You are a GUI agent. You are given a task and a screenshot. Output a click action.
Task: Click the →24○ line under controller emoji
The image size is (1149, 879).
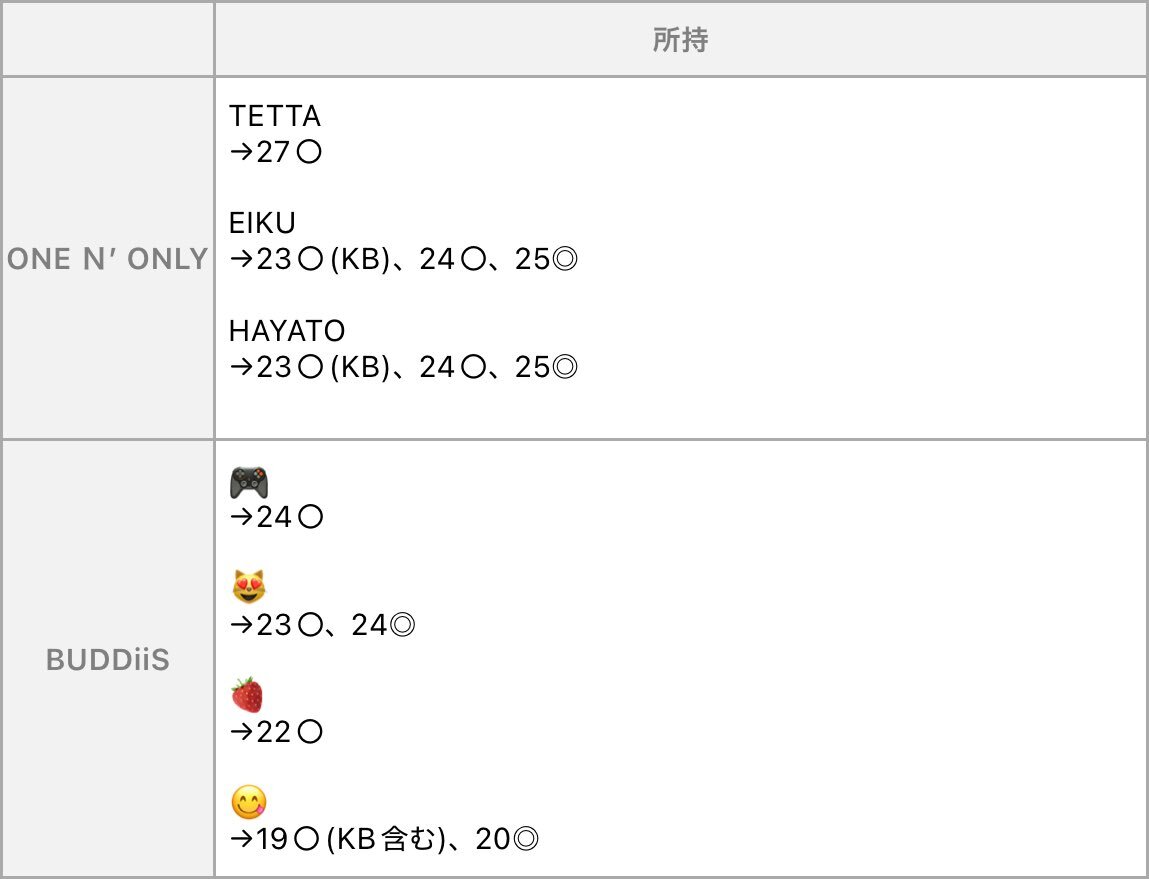click(276, 517)
